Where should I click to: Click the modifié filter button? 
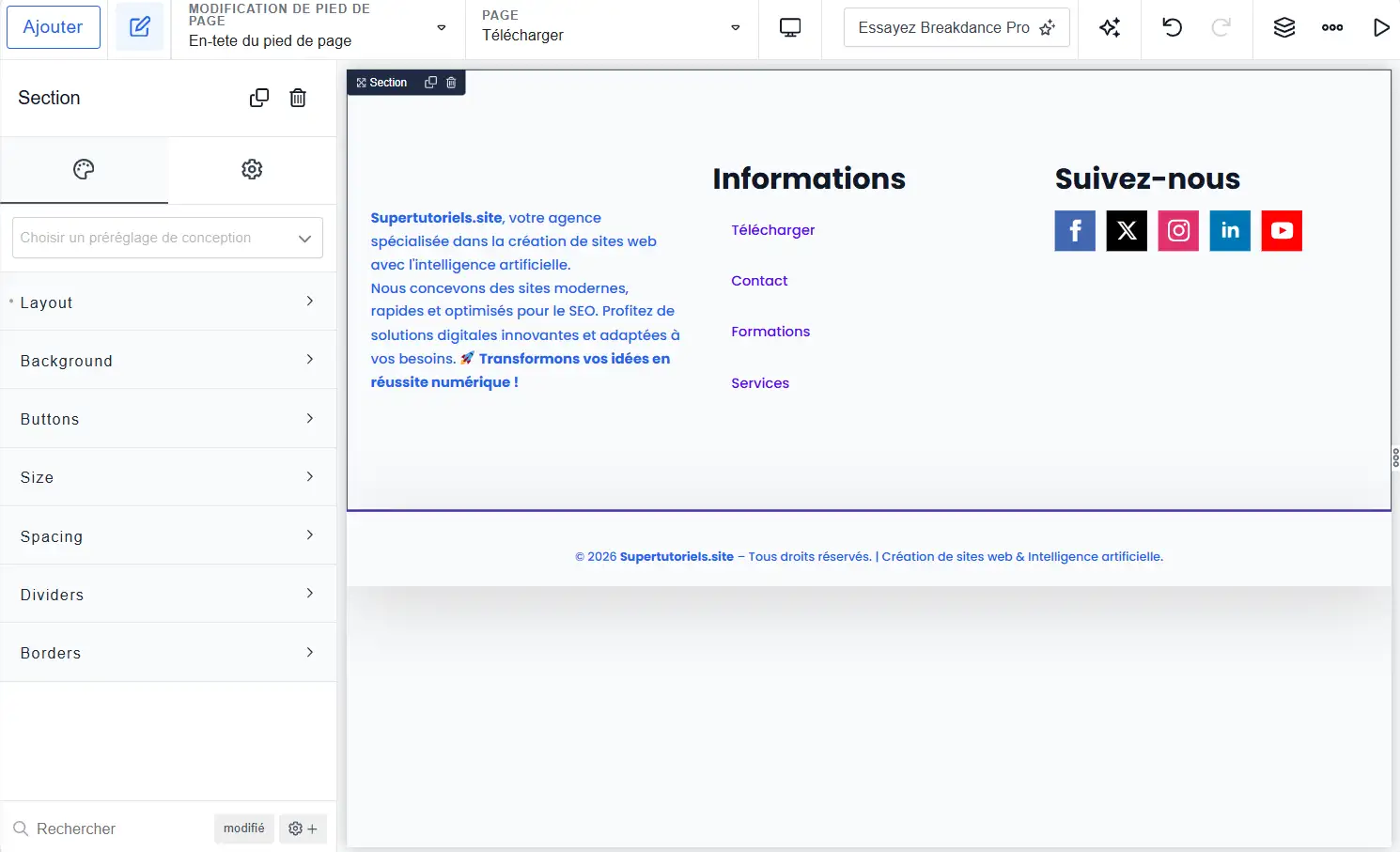244,829
